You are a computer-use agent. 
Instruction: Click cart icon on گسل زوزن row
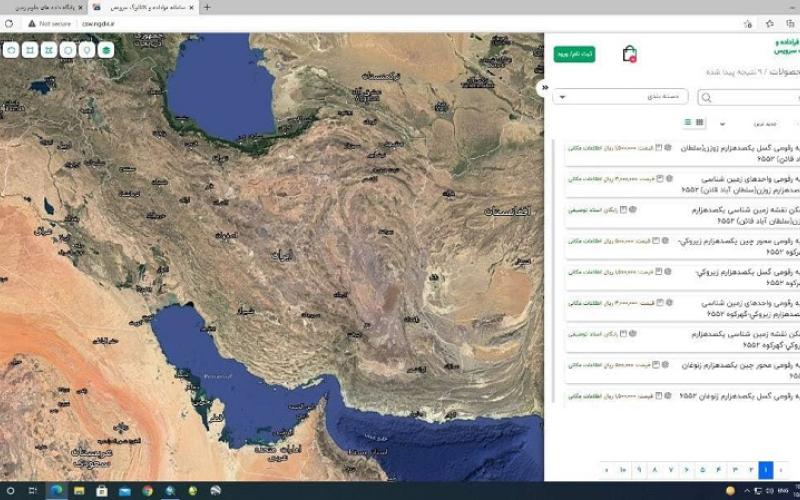coord(659,147)
